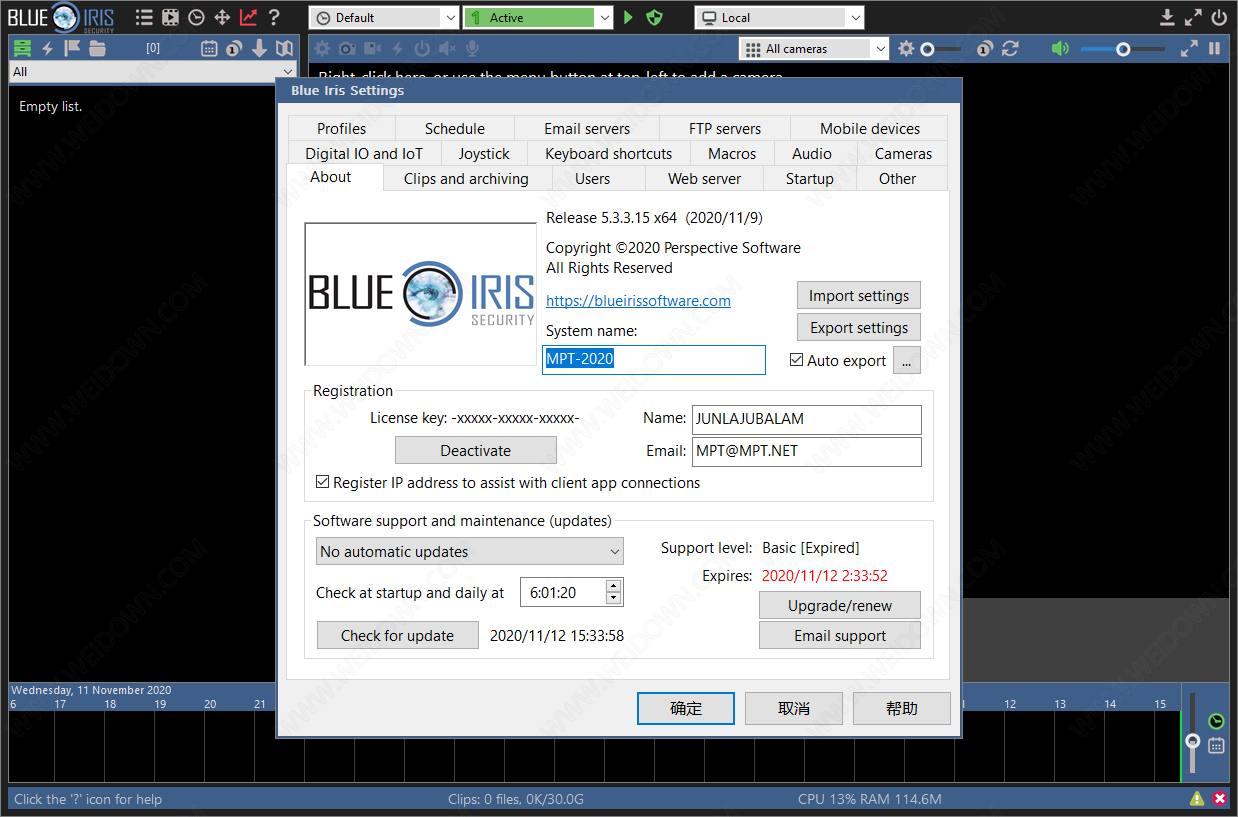
Task: Click the green clock icon beside timeline
Action: (x=1216, y=721)
